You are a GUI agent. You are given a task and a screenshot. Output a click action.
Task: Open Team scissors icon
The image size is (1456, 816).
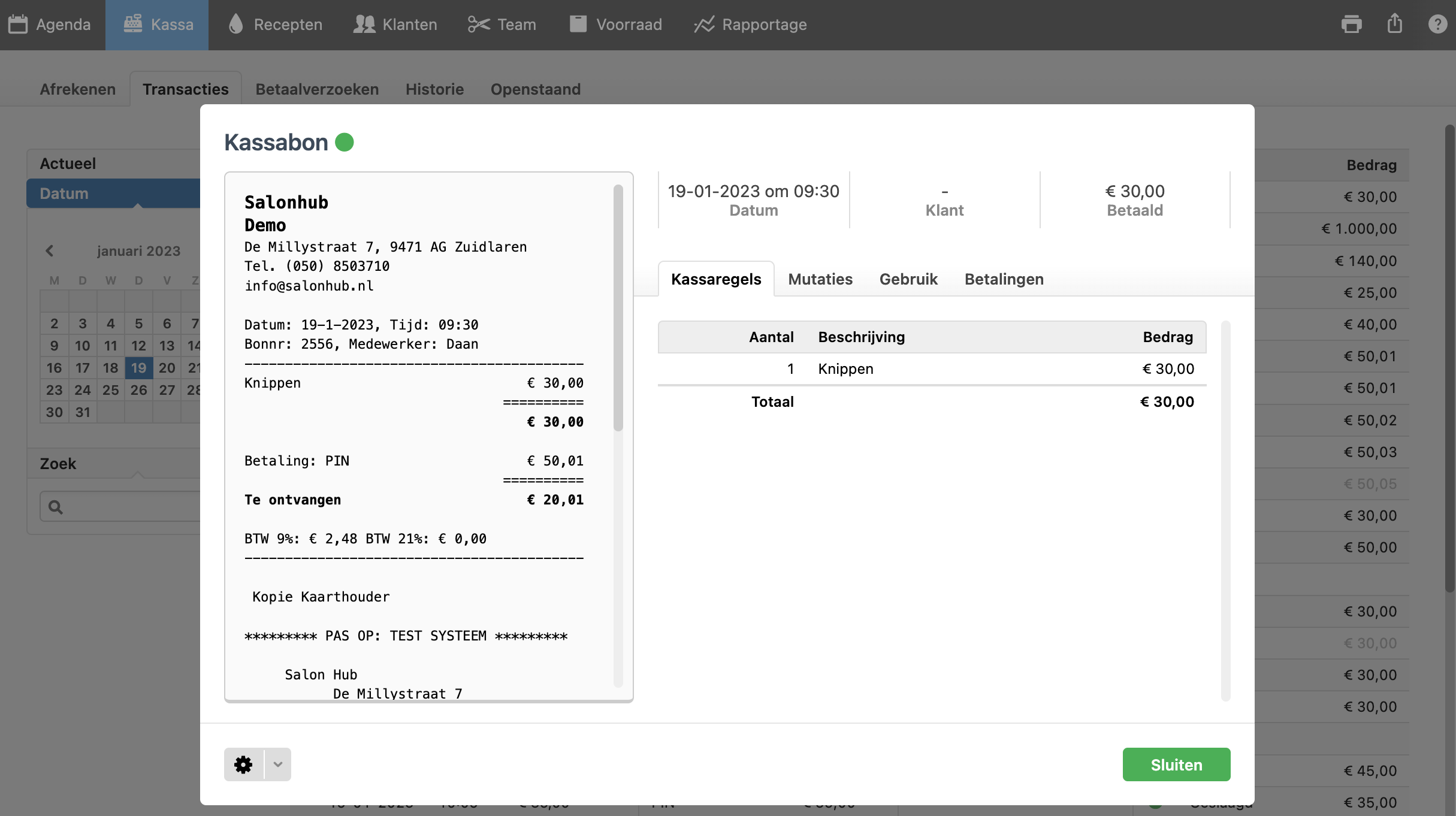(479, 25)
